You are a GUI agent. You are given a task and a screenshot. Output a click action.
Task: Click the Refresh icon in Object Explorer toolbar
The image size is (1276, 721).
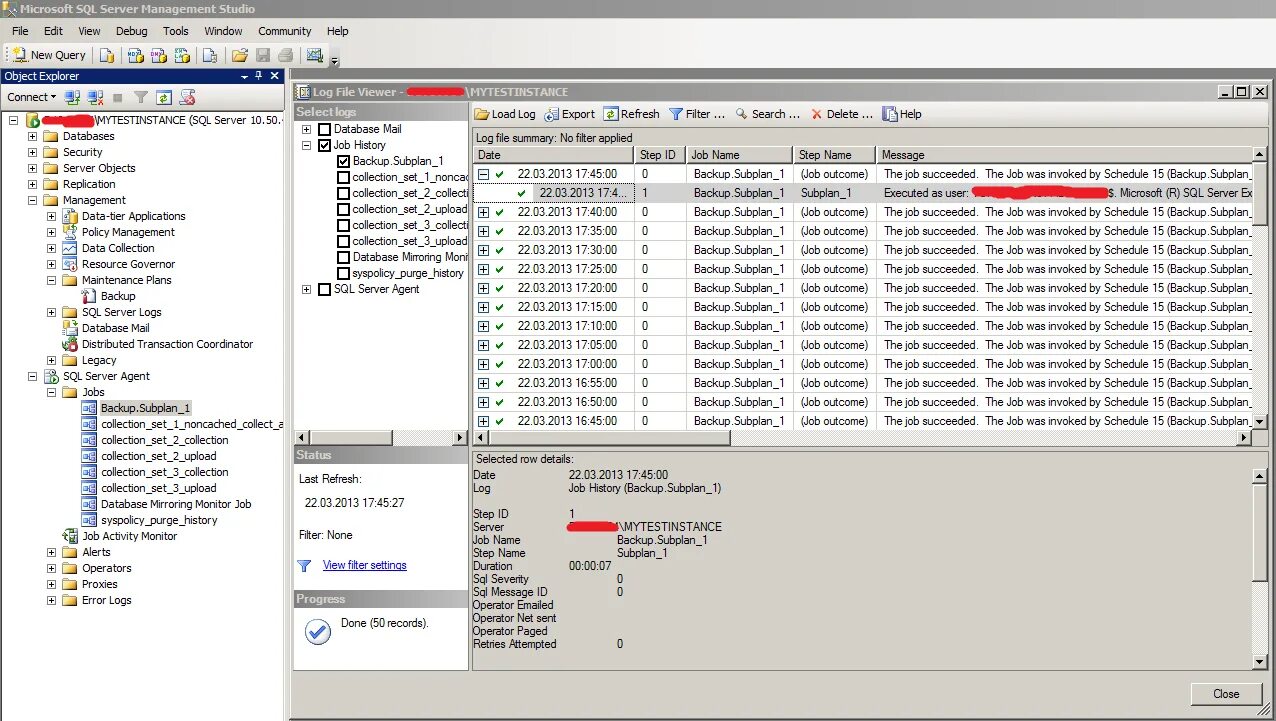point(163,97)
